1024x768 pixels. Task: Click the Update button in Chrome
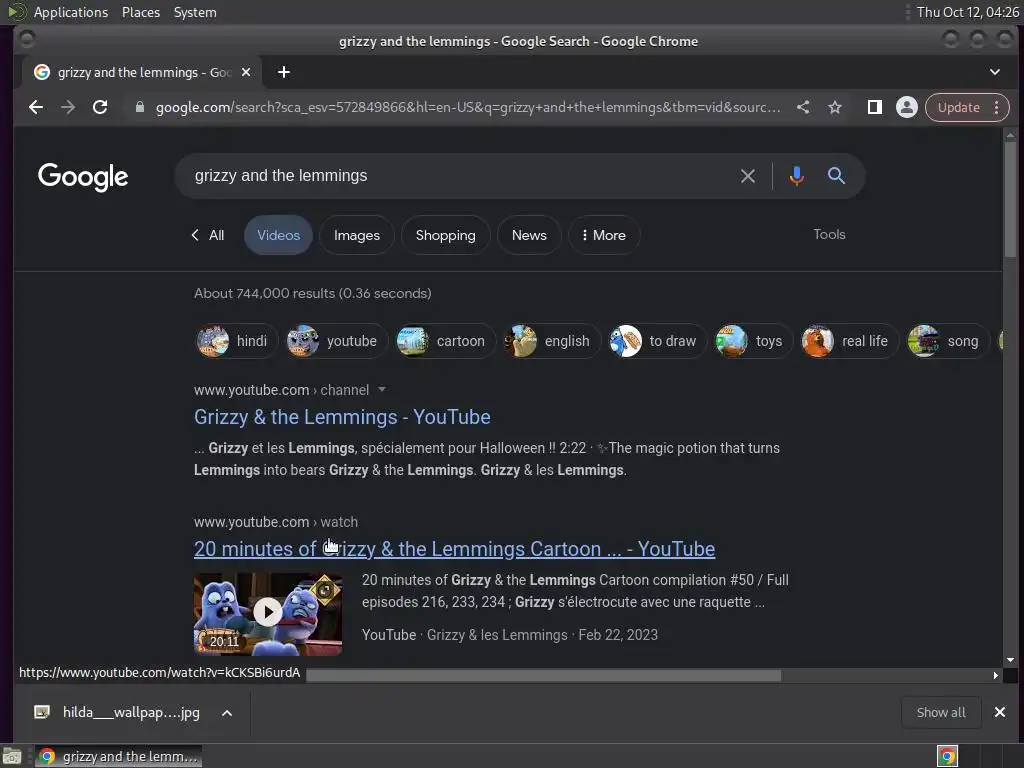pyautogui.click(x=958, y=107)
